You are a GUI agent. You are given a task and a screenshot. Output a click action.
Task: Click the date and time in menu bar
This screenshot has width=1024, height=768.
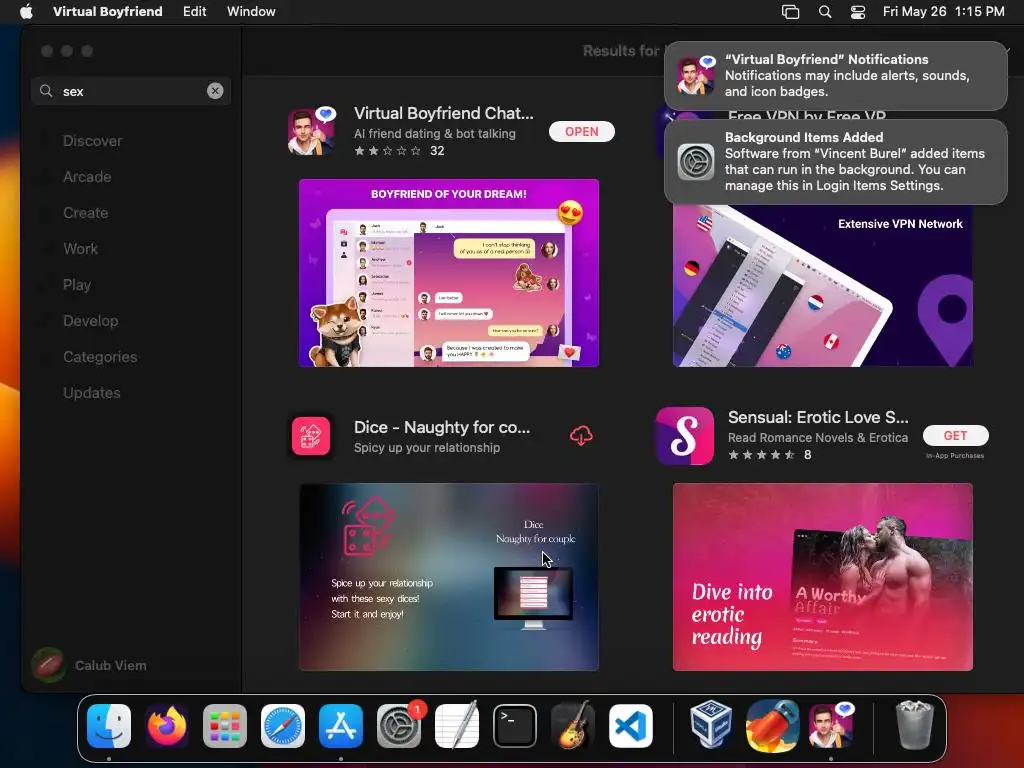943,12
